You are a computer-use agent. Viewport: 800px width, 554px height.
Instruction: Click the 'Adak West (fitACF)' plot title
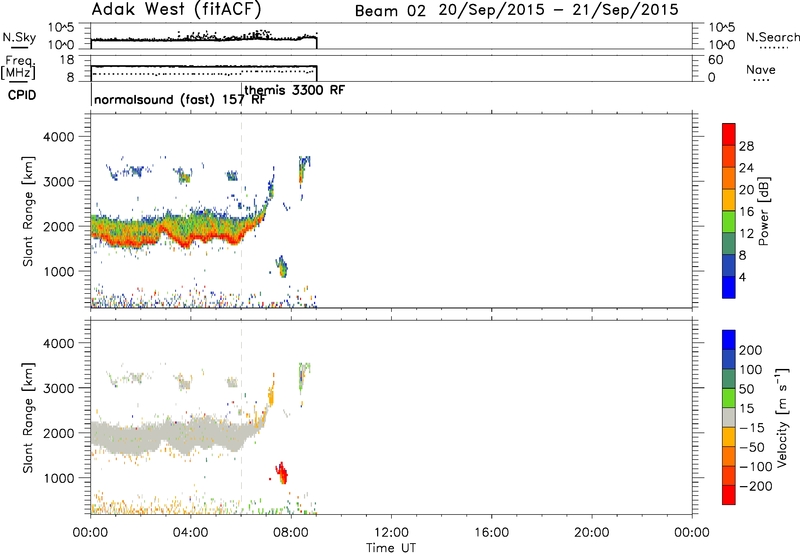pos(177,10)
